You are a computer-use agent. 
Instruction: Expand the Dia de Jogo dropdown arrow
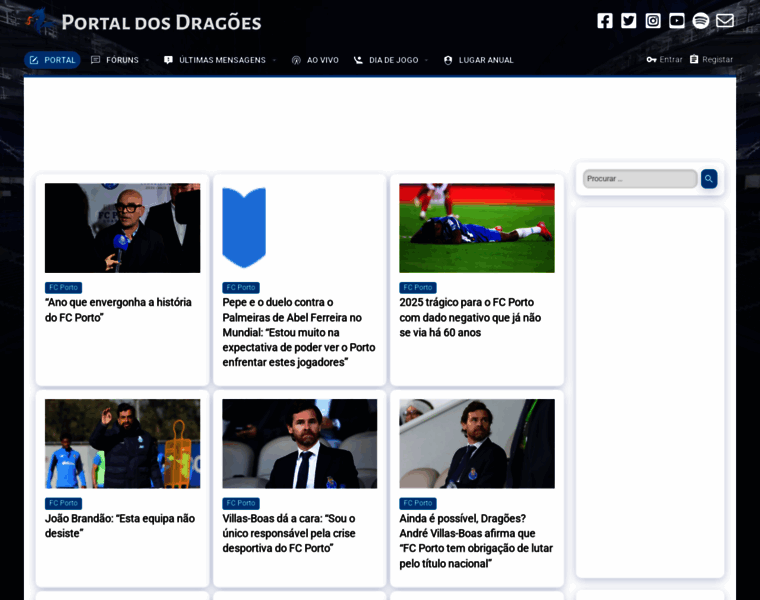coord(427,61)
